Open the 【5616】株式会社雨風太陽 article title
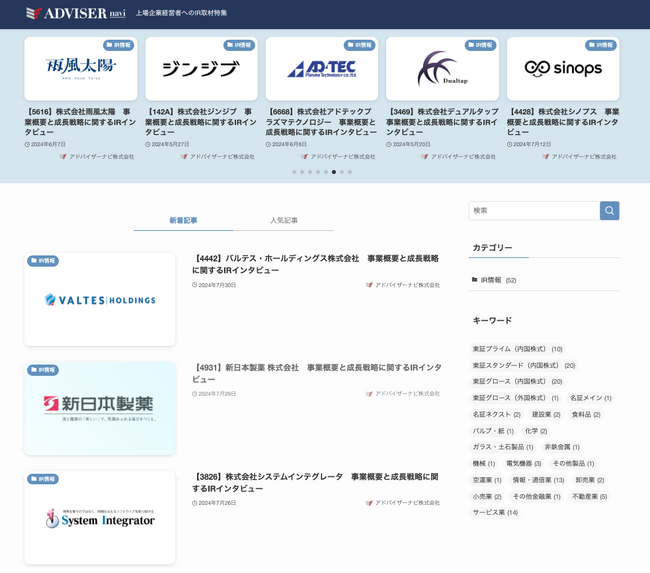Viewport: 650px width, 573px height. (80, 122)
